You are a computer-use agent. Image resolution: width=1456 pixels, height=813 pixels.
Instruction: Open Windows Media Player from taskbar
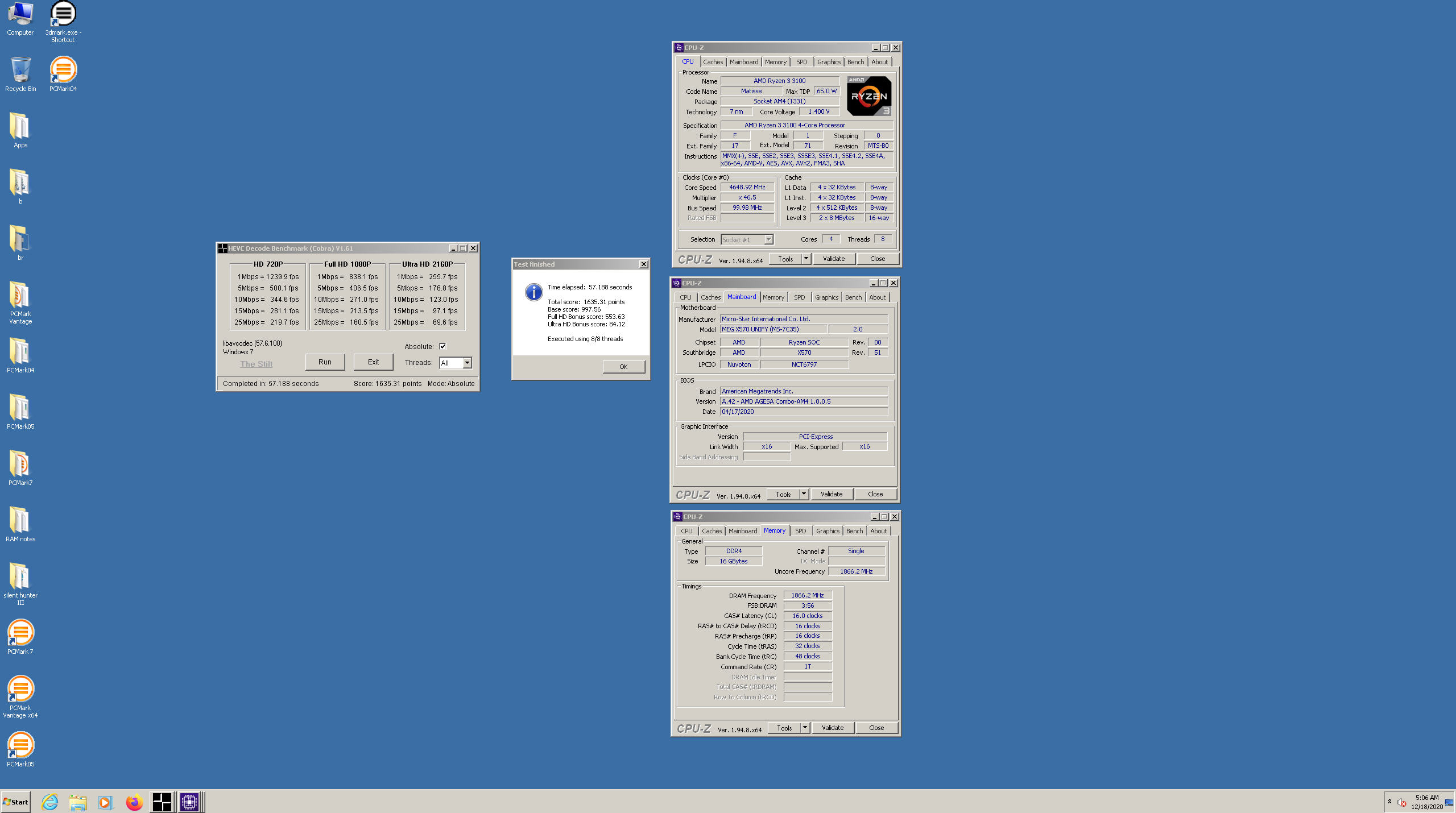click(x=106, y=802)
